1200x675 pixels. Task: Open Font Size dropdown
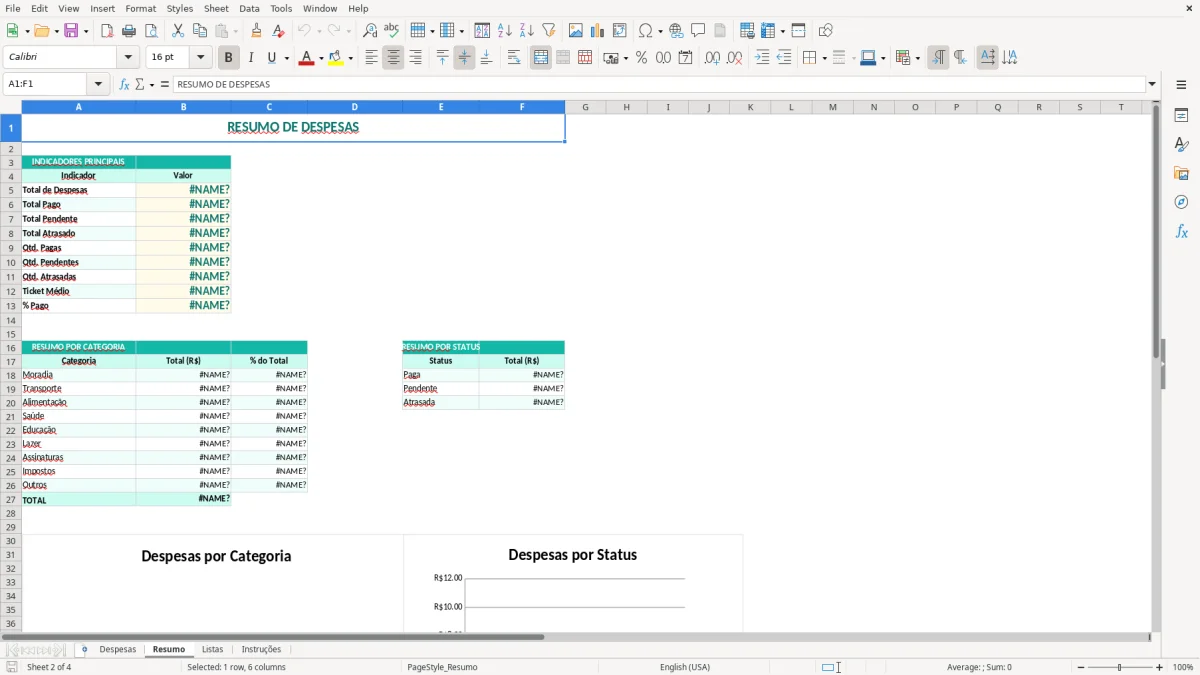(x=200, y=58)
